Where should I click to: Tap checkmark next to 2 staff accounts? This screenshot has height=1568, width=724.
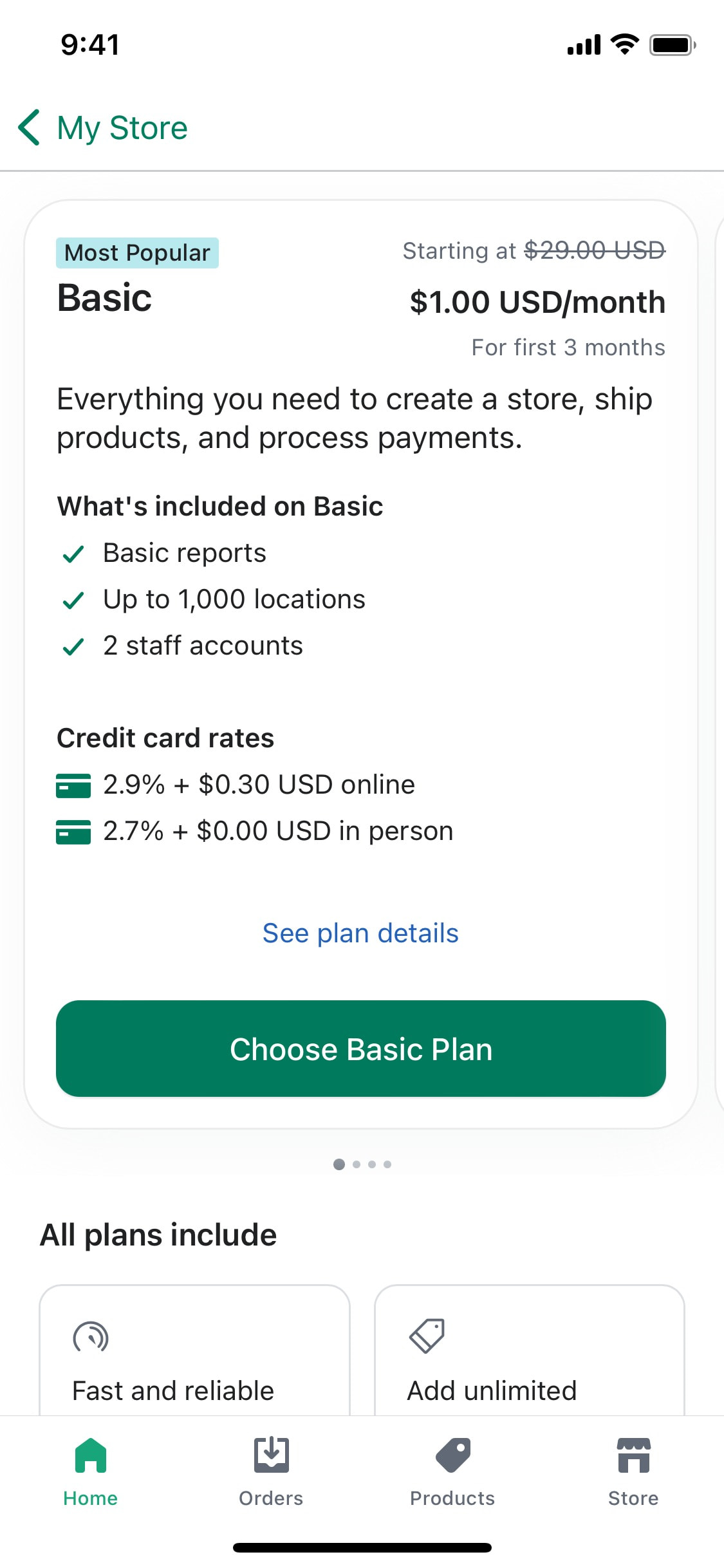[73, 647]
